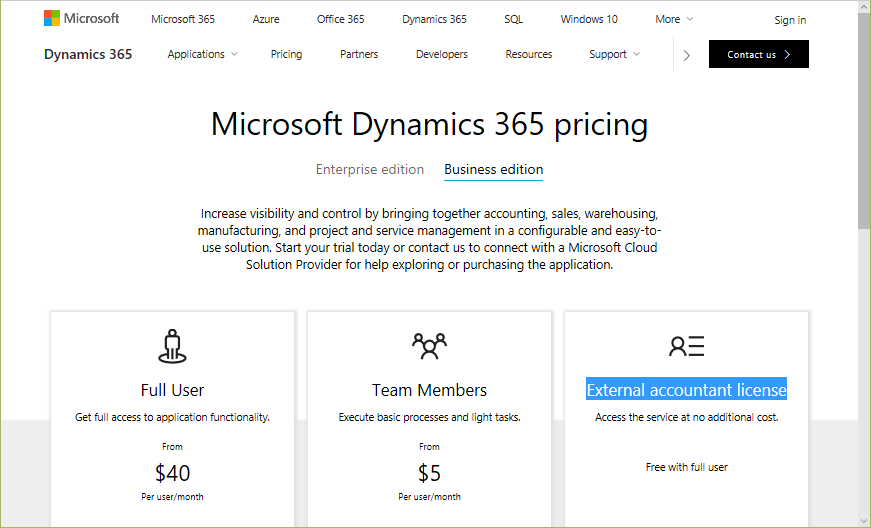Click the Free with full user text
This screenshot has height=528, width=871.
click(x=687, y=467)
